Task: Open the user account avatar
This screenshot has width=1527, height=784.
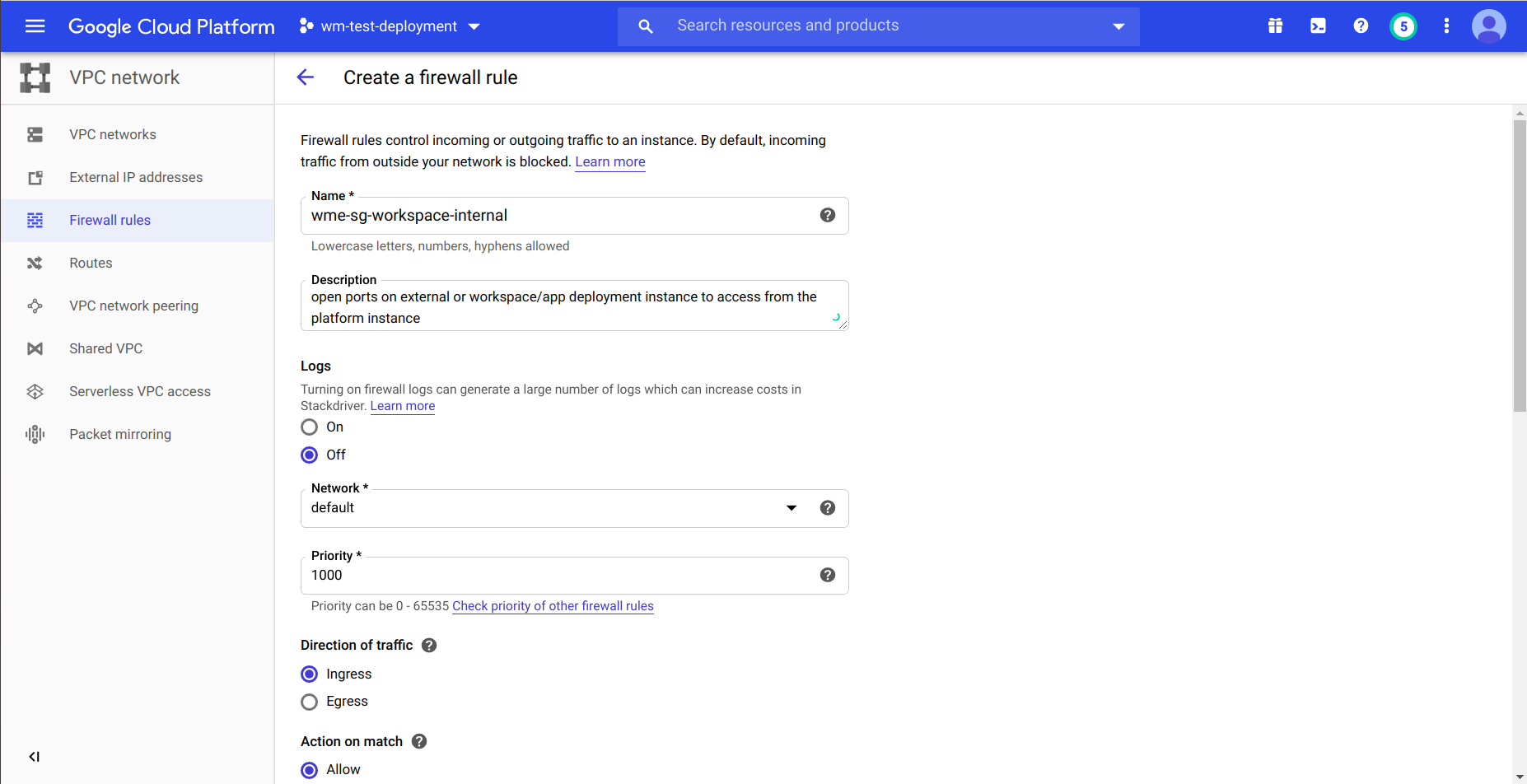Action: (x=1488, y=26)
